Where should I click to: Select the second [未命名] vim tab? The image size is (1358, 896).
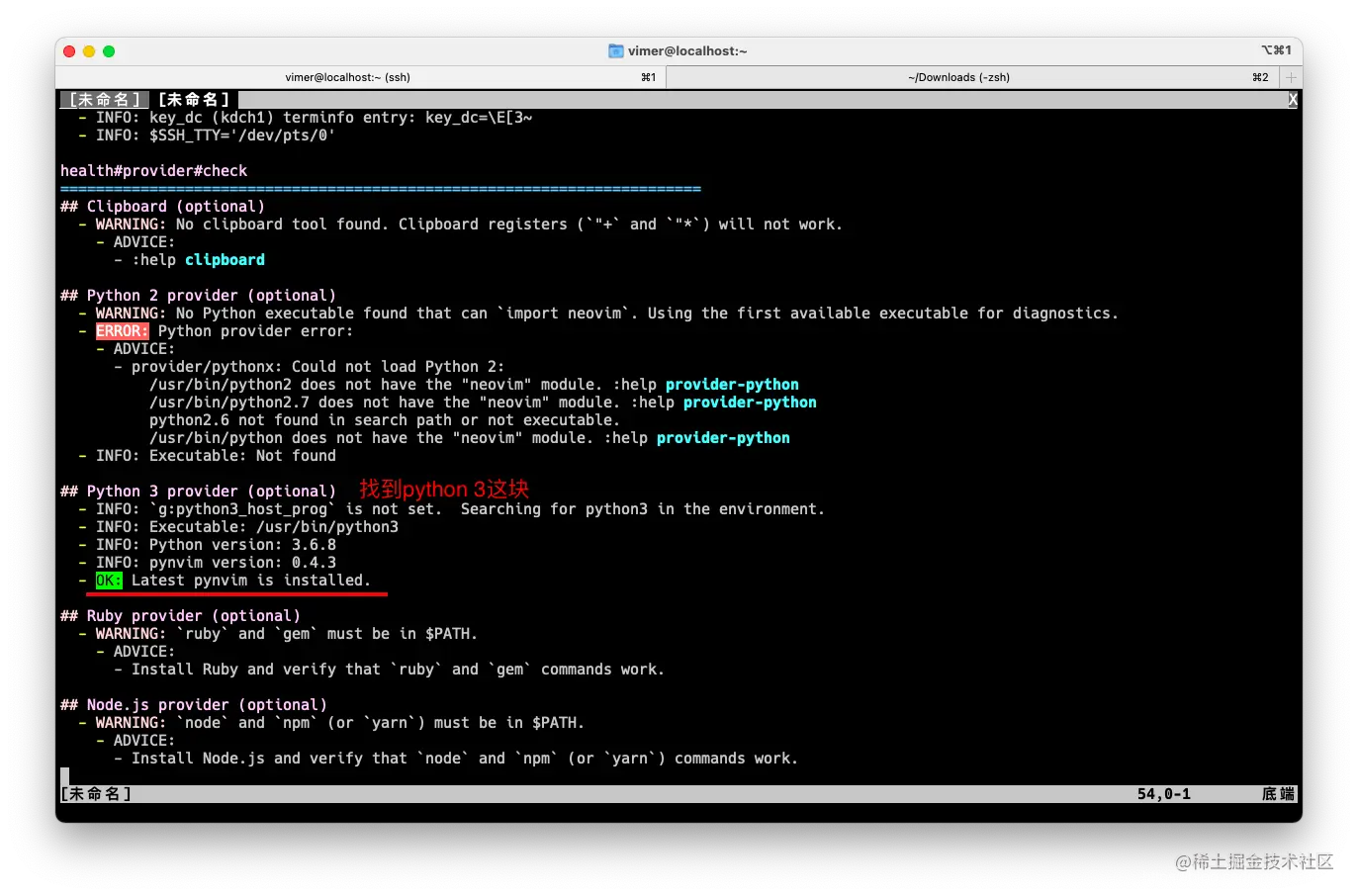tap(194, 99)
